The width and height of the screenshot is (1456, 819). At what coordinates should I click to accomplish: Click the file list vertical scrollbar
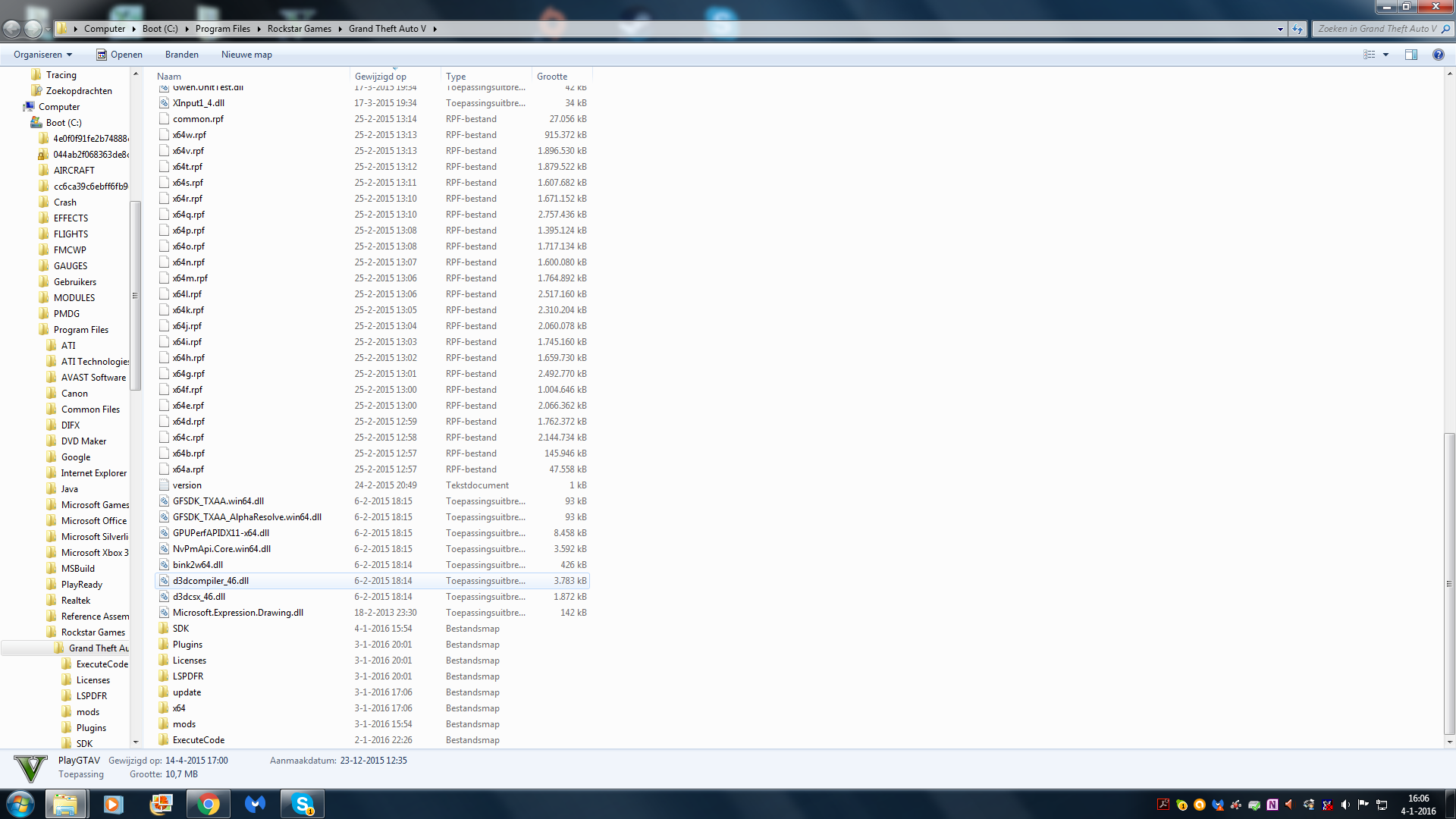click(1449, 584)
